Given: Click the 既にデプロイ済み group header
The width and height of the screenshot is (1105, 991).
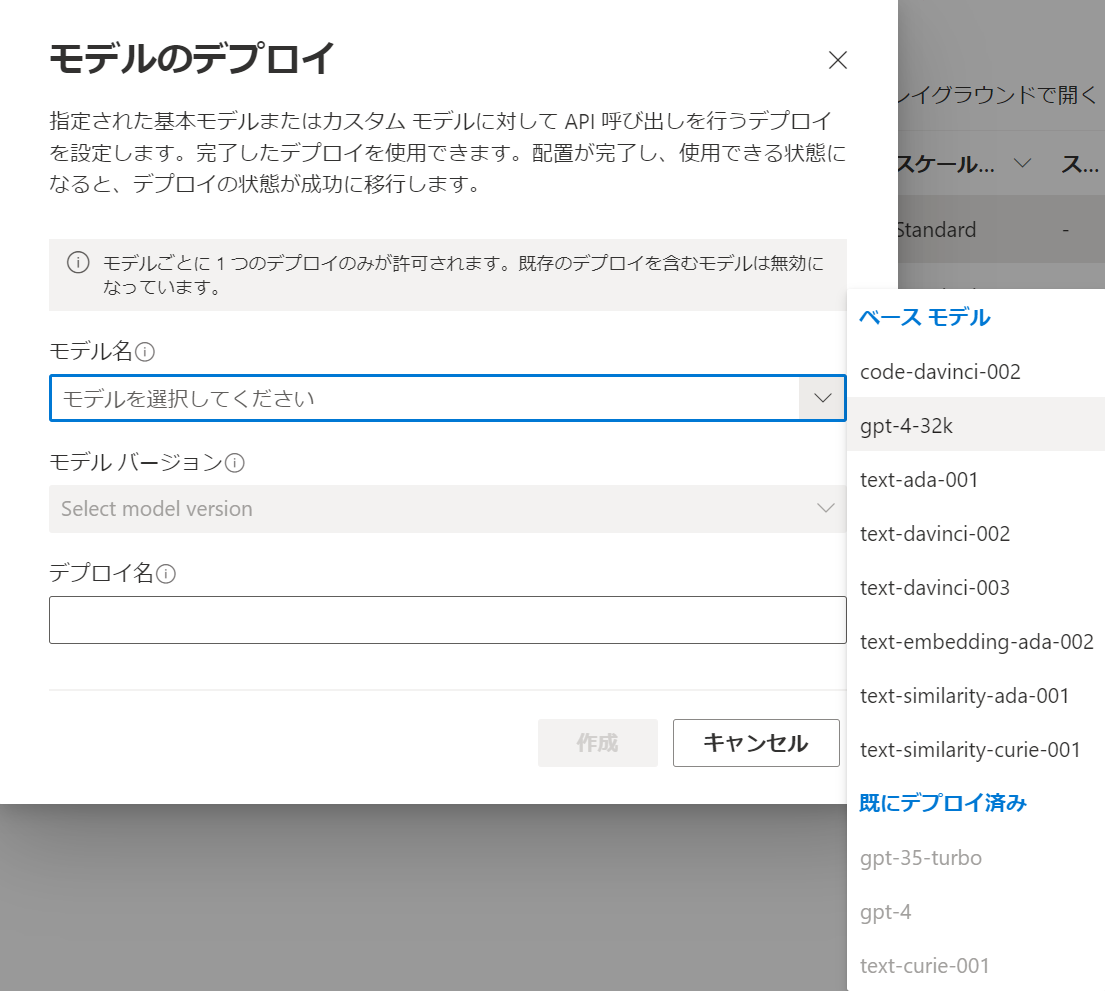Looking at the screenshot, I should (x=942, y=803).
